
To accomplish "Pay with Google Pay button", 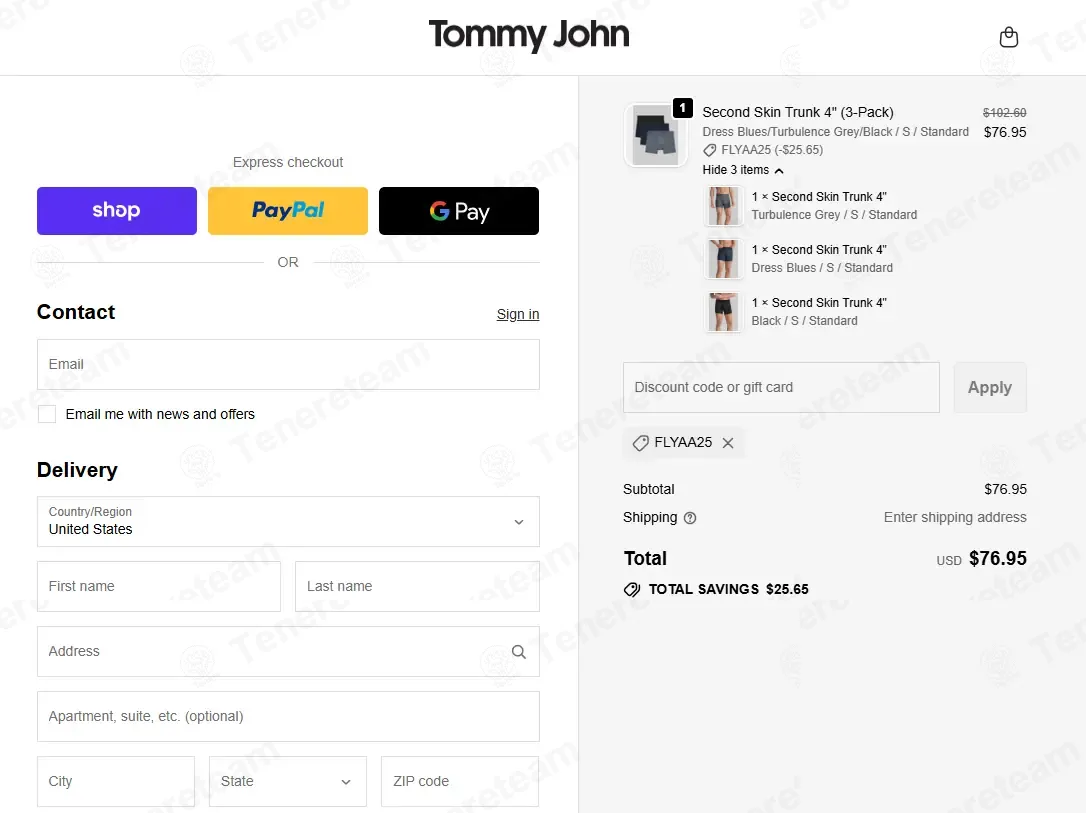I will pyautogui.click(x=459, y=211).
